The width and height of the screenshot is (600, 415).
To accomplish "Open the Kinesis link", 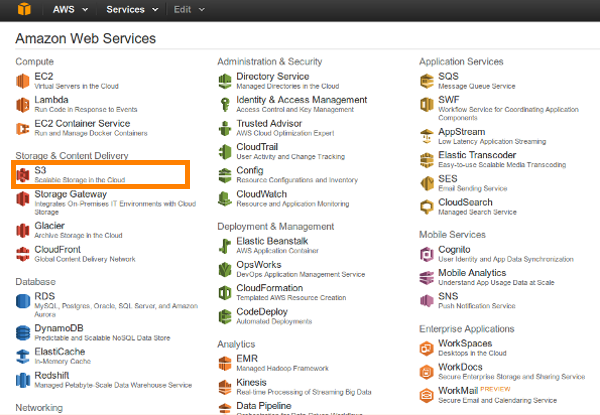I will click(x=251, y=382).
